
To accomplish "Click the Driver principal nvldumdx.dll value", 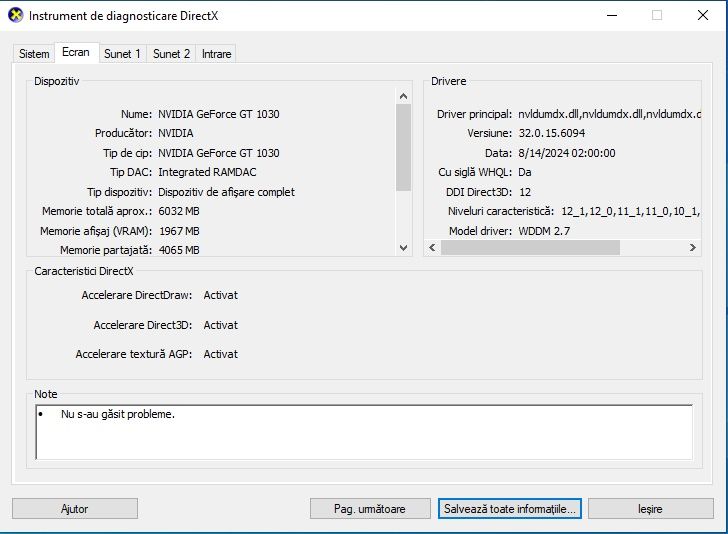I will pyautogui.click(x=609, y=114).
